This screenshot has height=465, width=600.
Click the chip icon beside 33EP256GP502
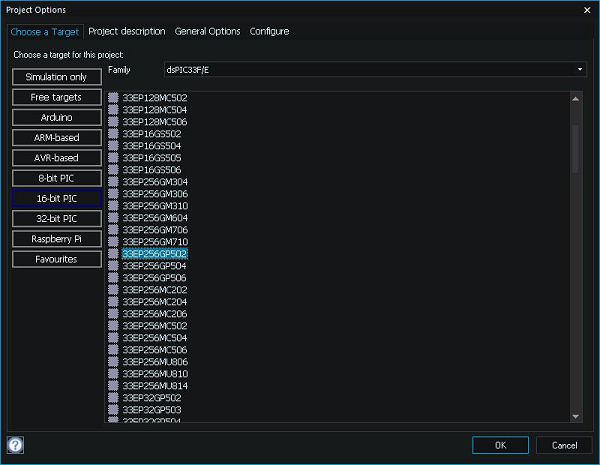pos(113,253)
